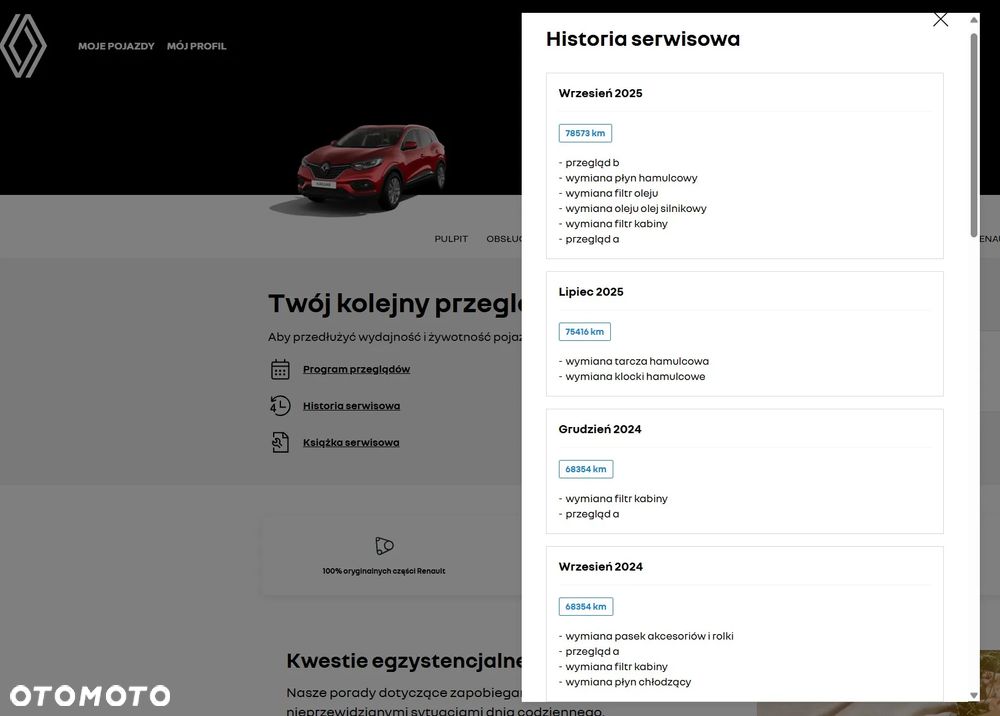Click 'przegląd a' under Grudzień 2024
The height and width of the screenshot is (716, 1000).
[x=589, y=514]
